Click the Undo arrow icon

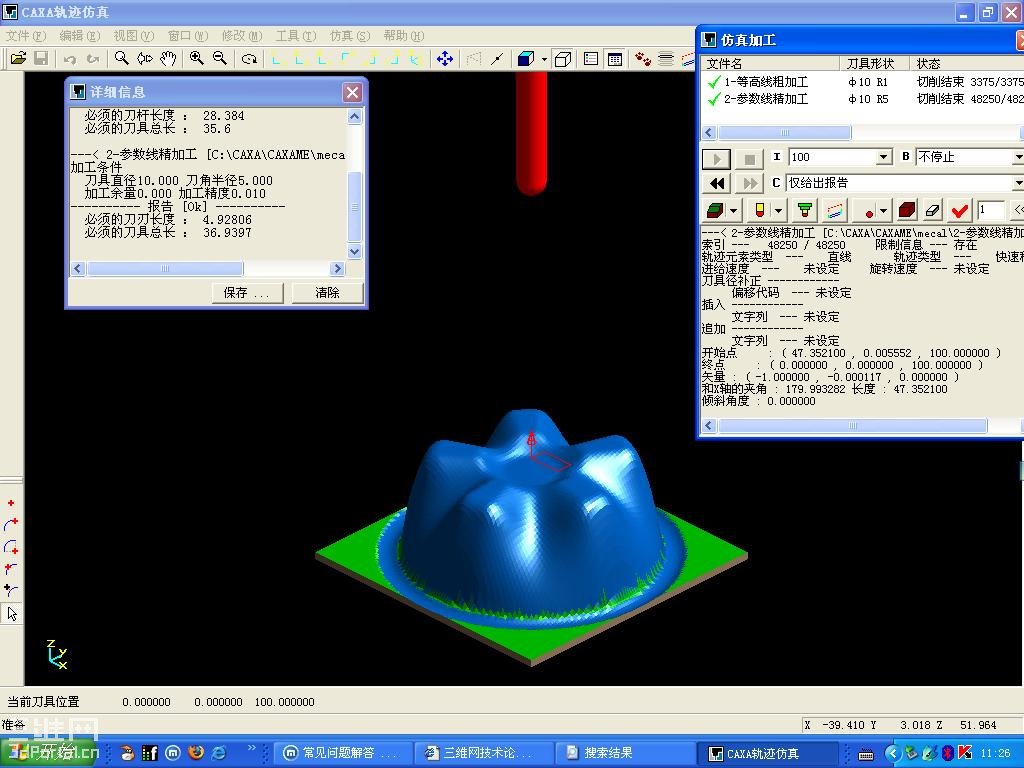click(x=70, y=59)
